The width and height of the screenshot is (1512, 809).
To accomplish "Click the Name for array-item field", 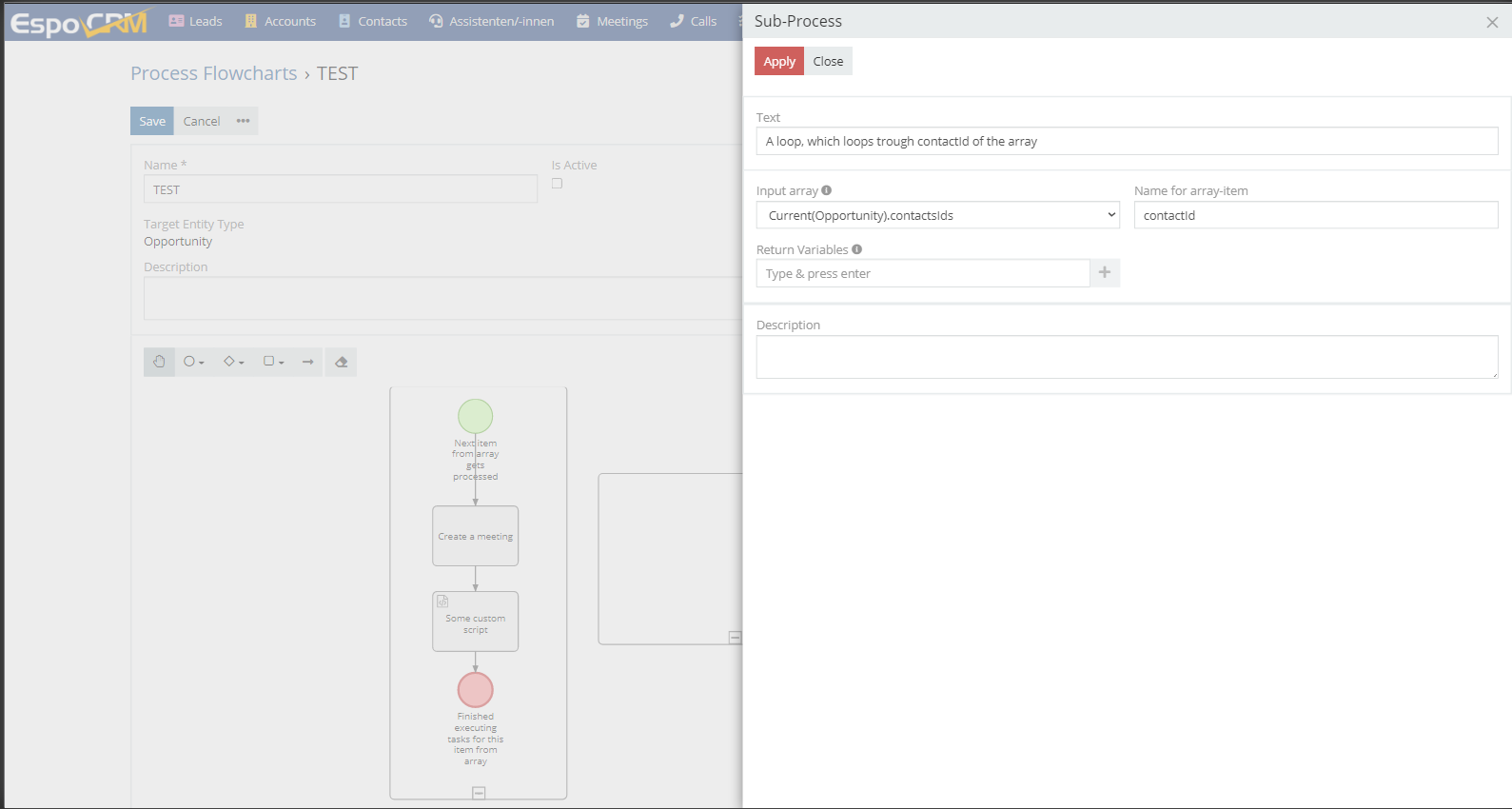I will coord(1315,215).
